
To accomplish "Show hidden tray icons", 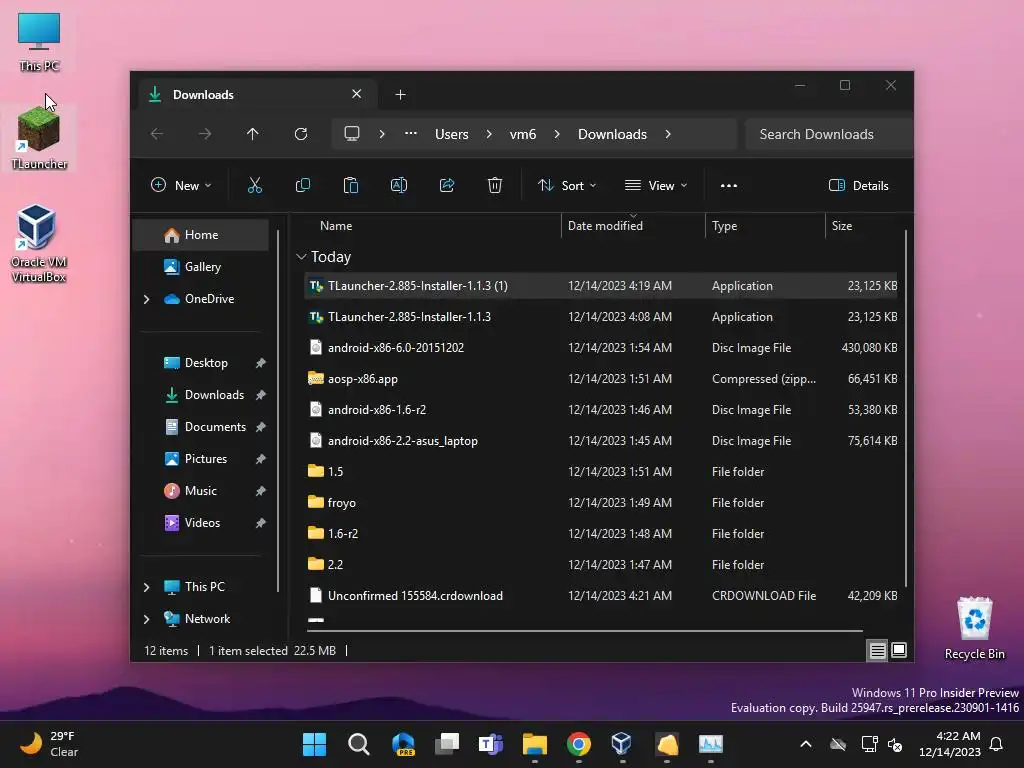I will click(x=806, y=744).
